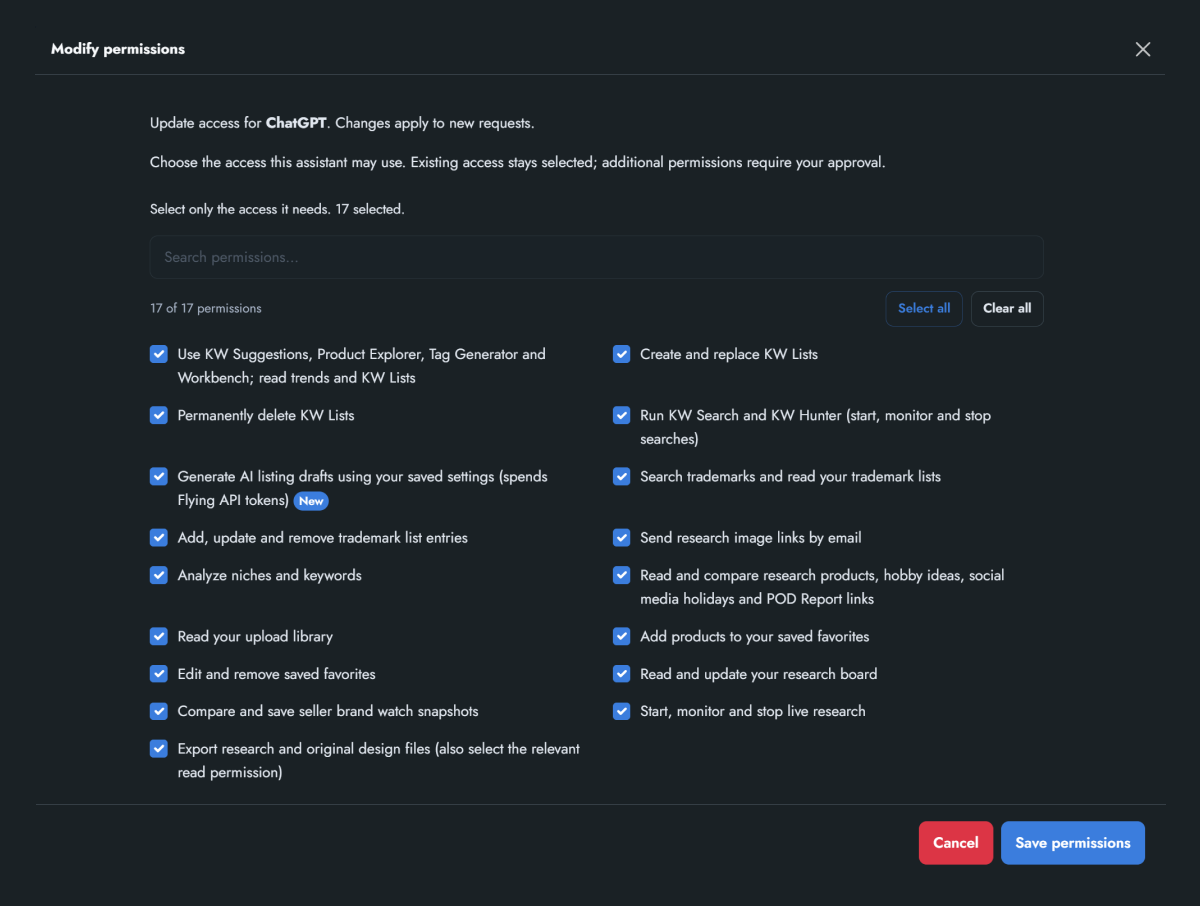This screenshot has height=906, width=1200.
Task: Toggle Permanently delete KW Lists checkbox
Action: 158,415
